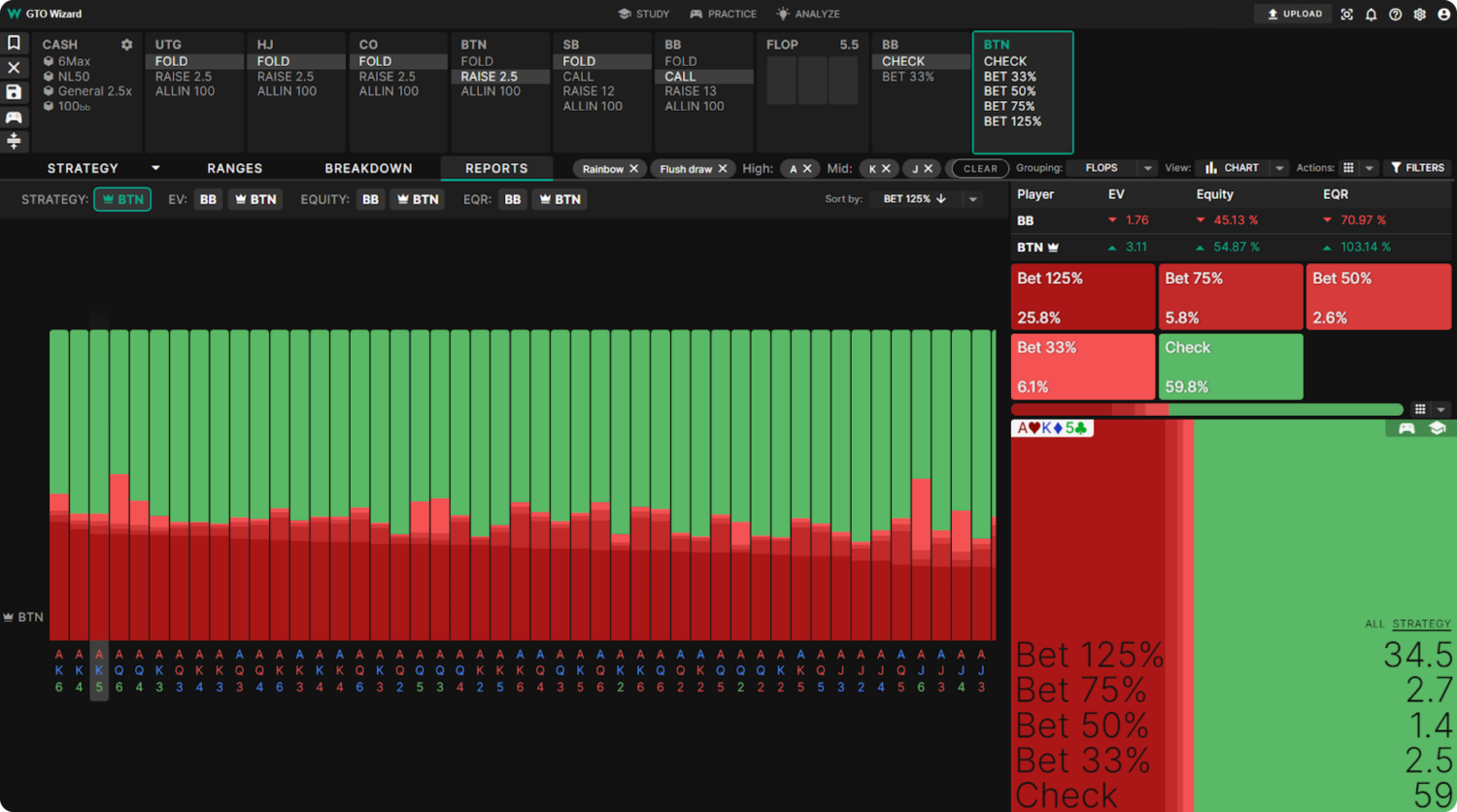Click the bookmark icon in left sidebar
The width and height of the screenshot is (1457, 812).
14,43
